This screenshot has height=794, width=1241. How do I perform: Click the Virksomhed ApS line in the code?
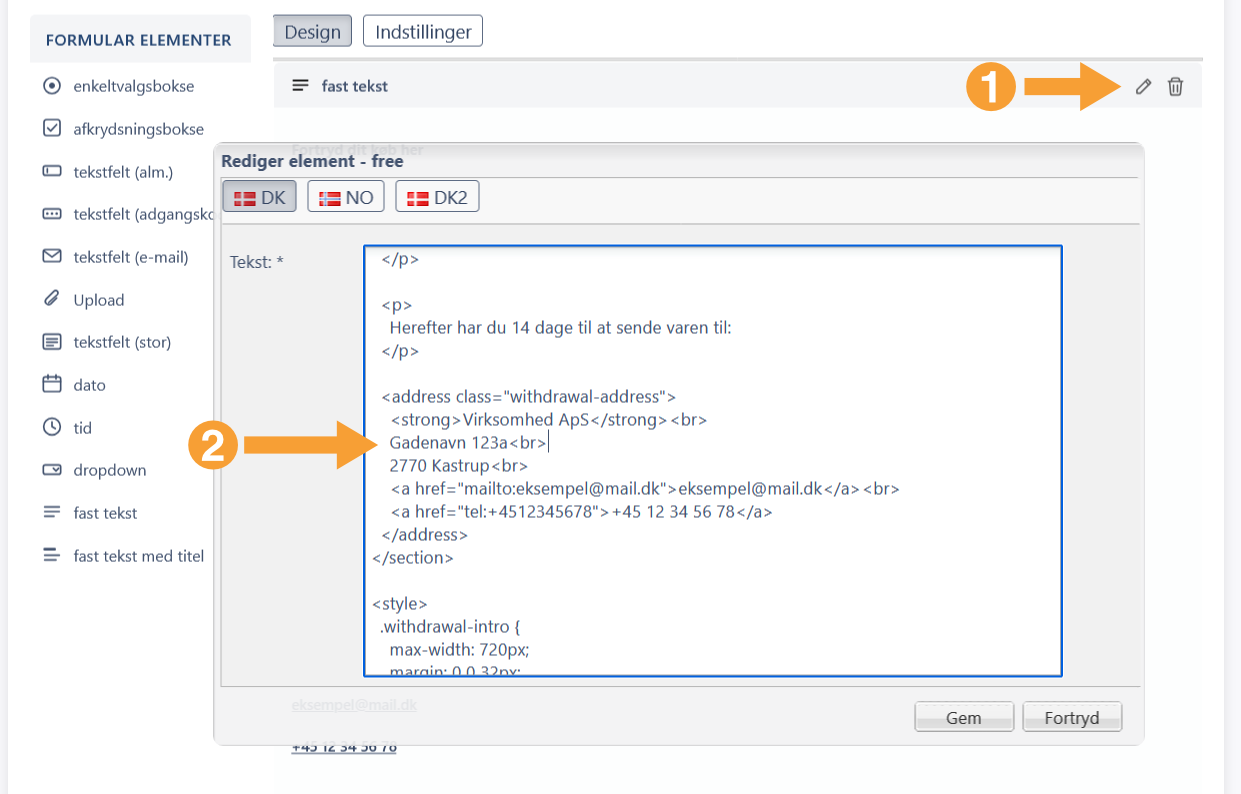point(549,420)
